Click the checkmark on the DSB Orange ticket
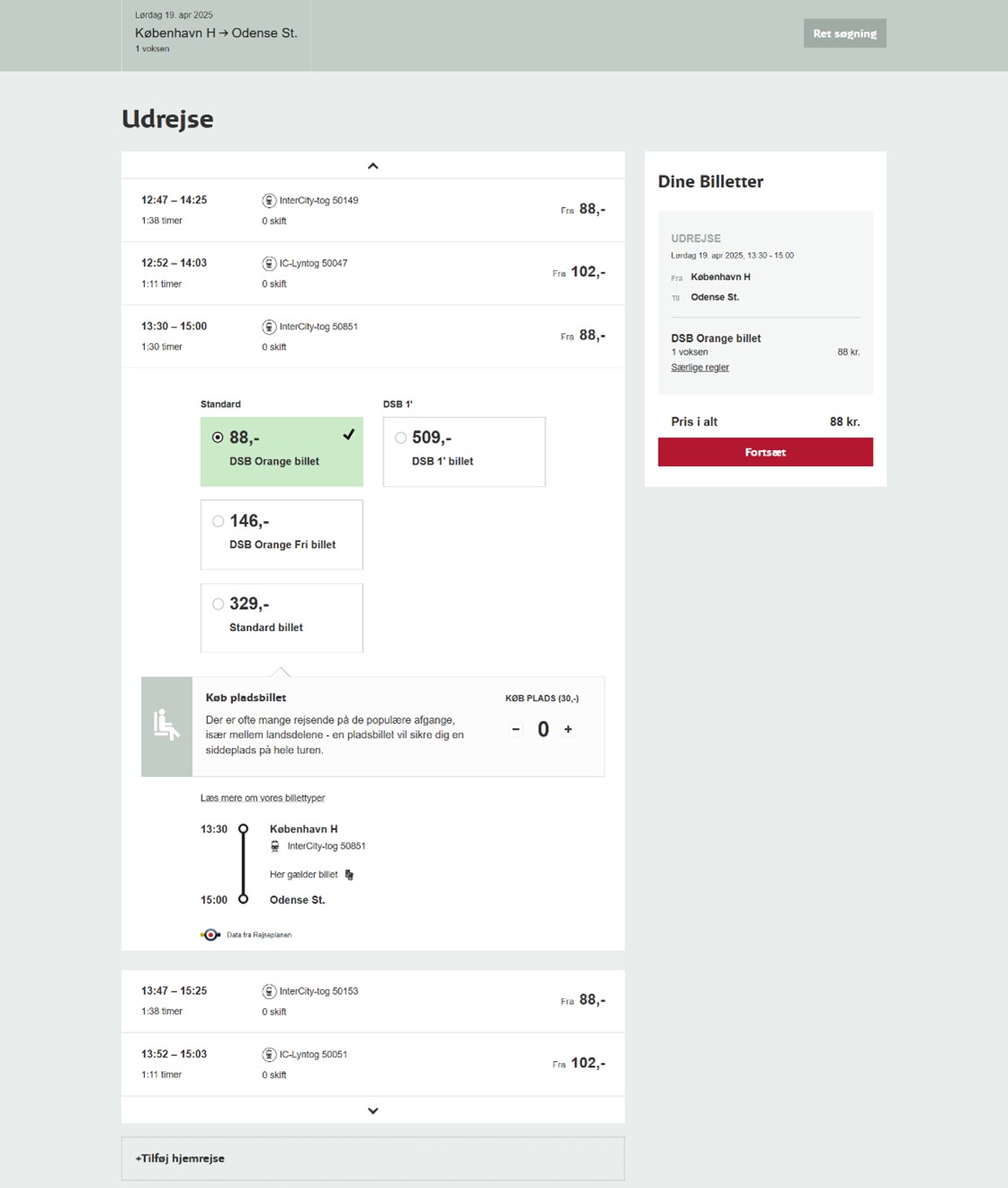Viewport: 1008px width, 1188px height. [348, 435]
